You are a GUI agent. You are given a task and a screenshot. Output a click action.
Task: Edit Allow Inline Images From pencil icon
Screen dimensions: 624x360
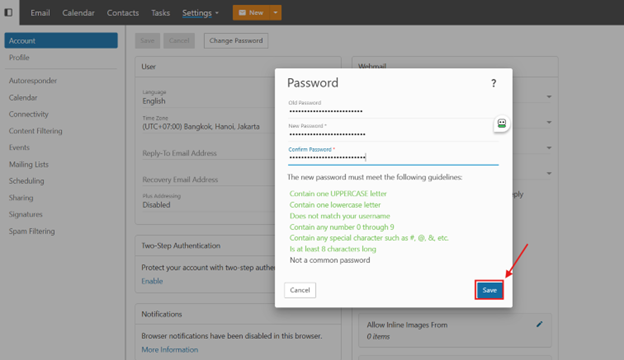coord(539,324)
